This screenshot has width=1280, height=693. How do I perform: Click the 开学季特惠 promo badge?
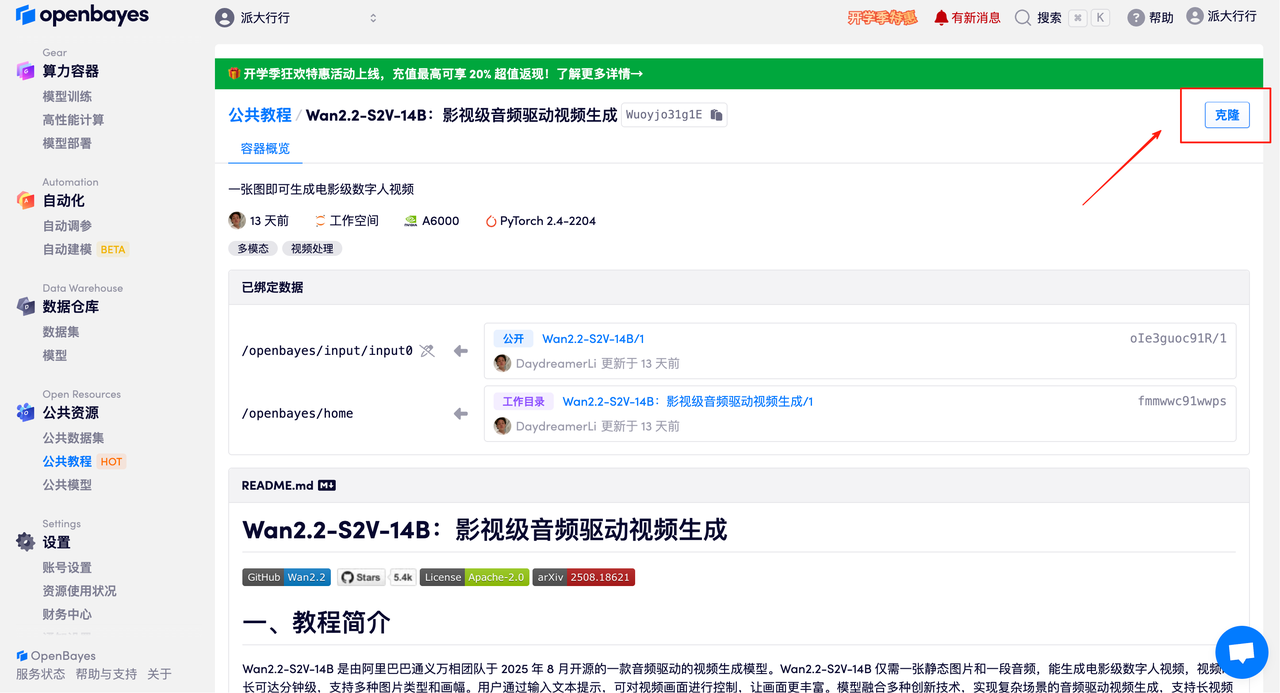coord(882,18)
